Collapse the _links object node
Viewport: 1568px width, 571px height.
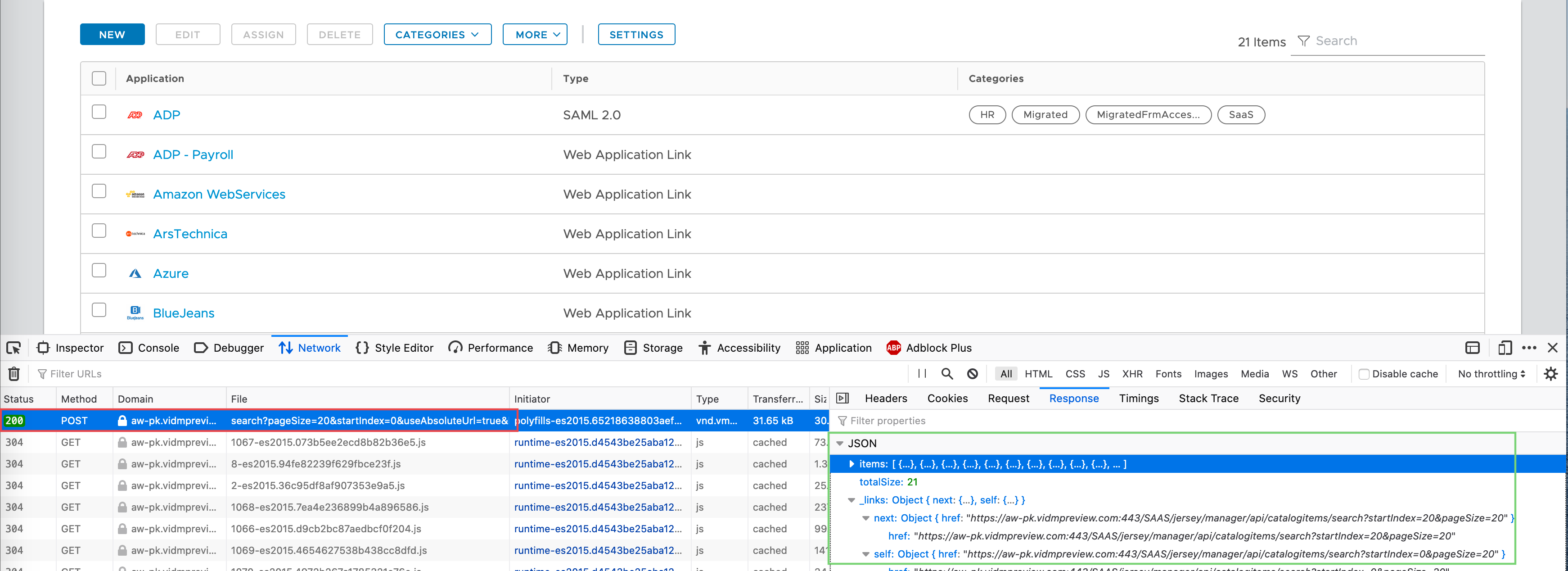[x=852, y=500]
